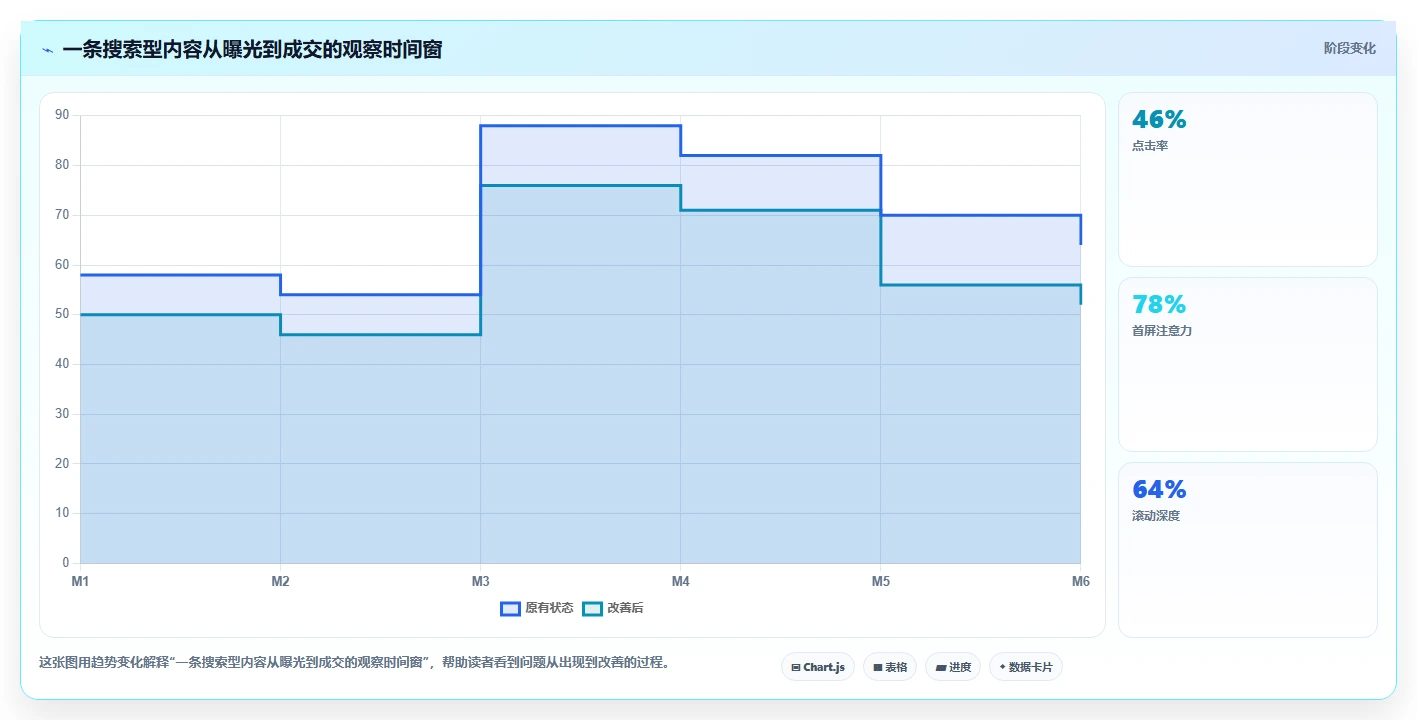1417x720 pixels.
Task: Click the M5 x-axis label
Action: [x=880, y=581]
